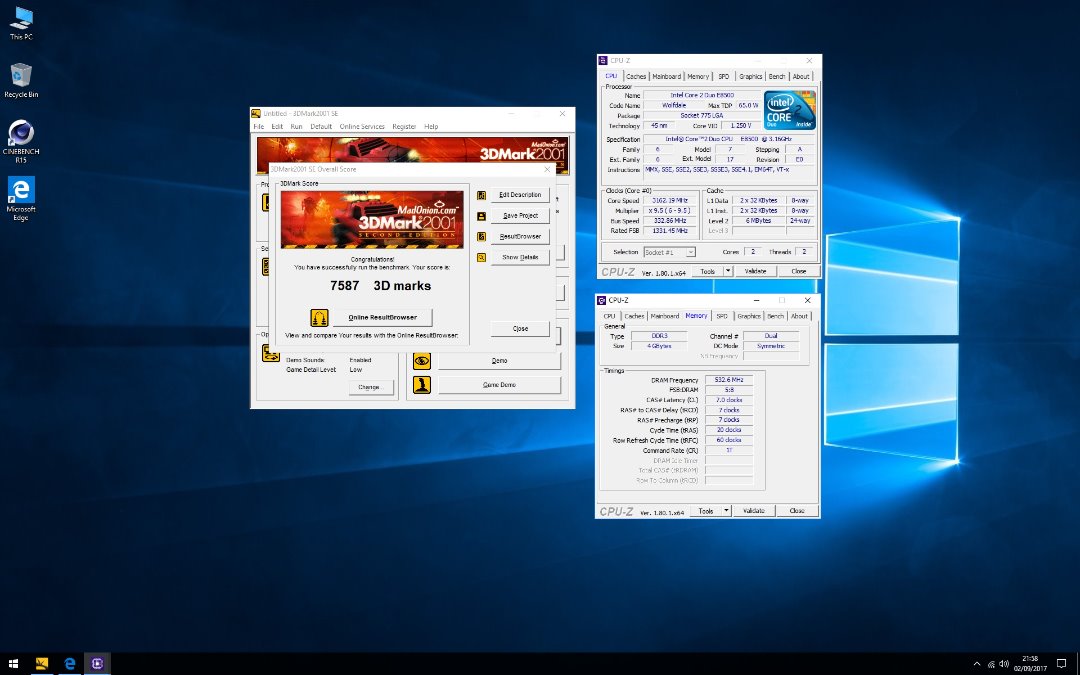Click Validate in upper CPU-Z window
Screen dimensions: 1080x675
(755, 271)
